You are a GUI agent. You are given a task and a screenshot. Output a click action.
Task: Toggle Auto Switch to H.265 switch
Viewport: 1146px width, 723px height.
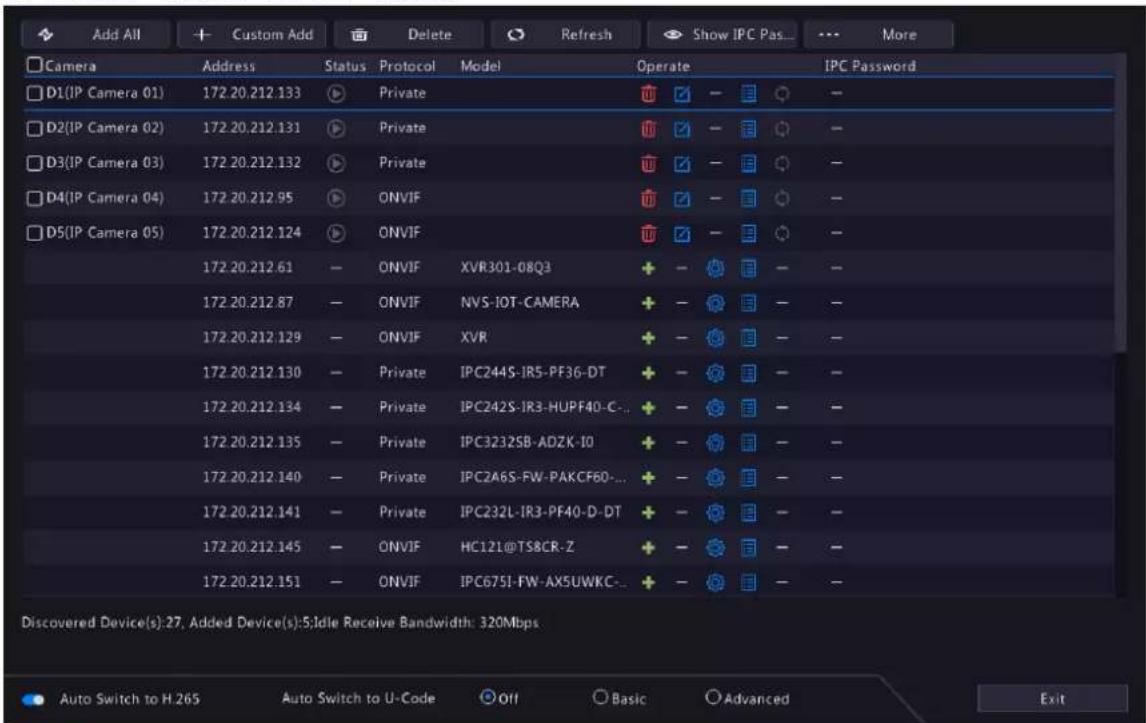coord(33,700)
